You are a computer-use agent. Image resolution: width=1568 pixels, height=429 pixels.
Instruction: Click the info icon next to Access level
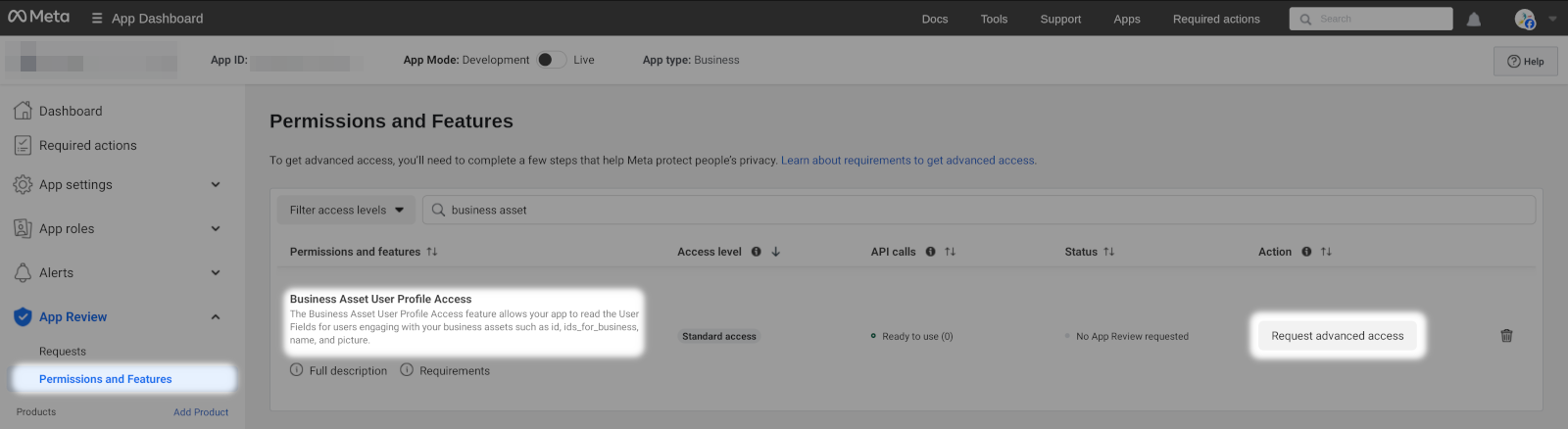tap(756, 252)
